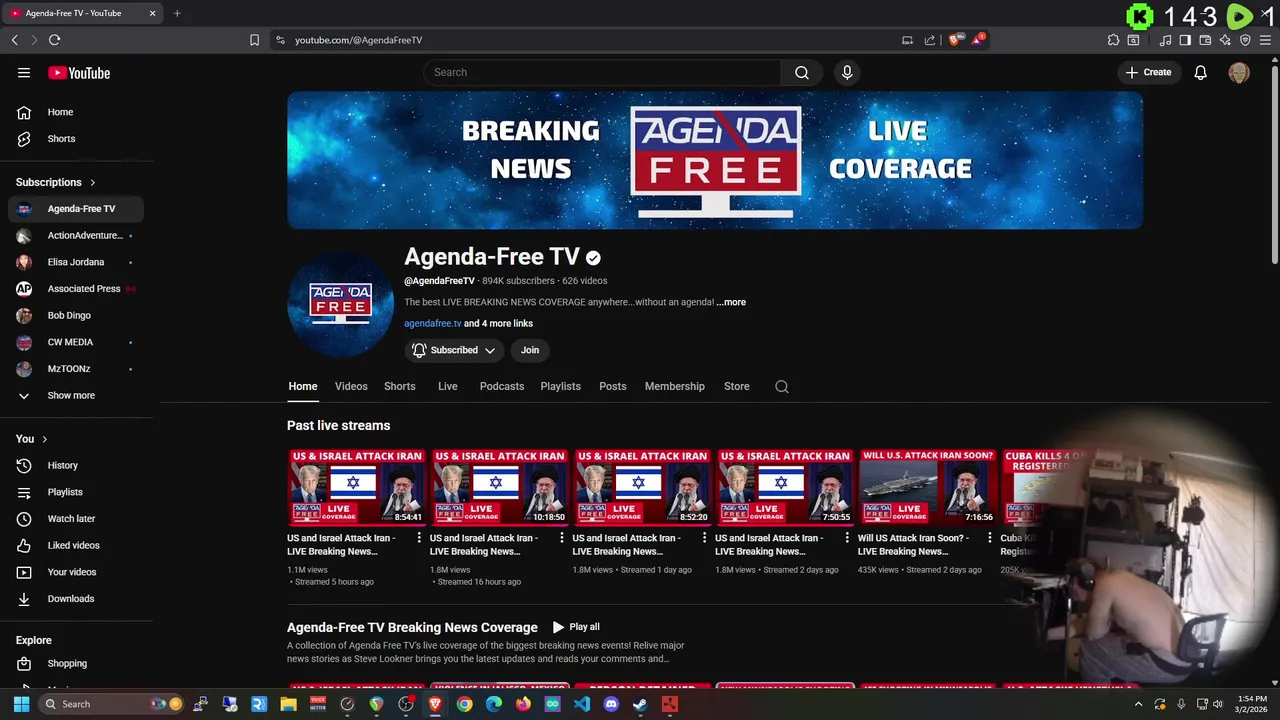
Task: Toggle the browser sidebar panel icon
Action: (1185, 40)
